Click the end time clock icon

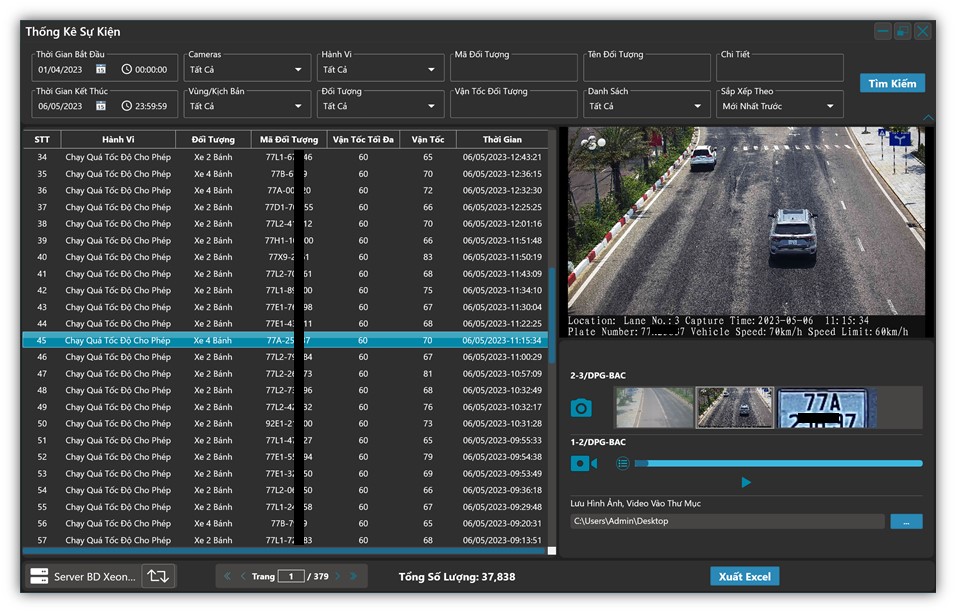pos(126,106)
